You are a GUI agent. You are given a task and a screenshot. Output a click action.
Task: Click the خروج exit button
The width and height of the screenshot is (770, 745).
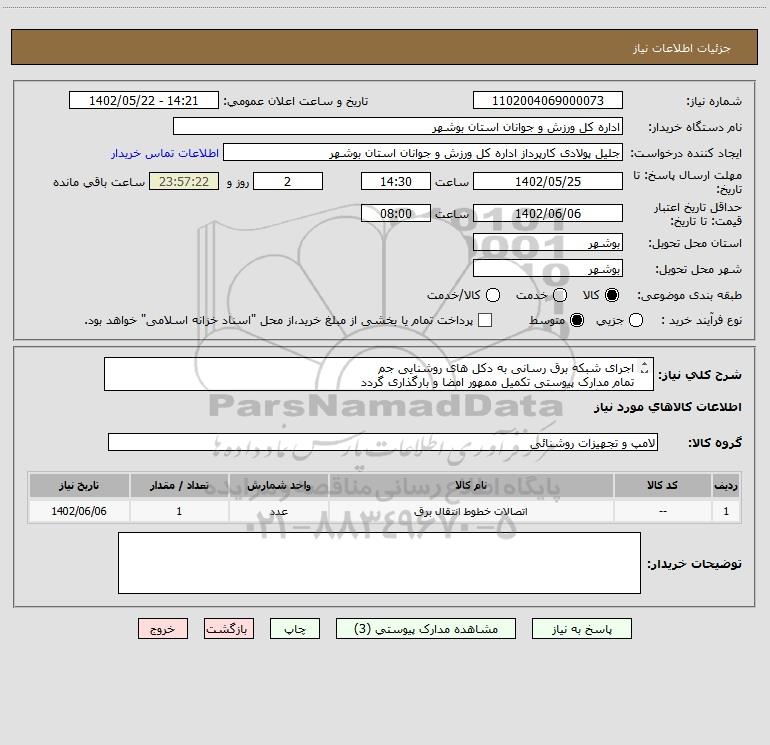pos(163,629)
